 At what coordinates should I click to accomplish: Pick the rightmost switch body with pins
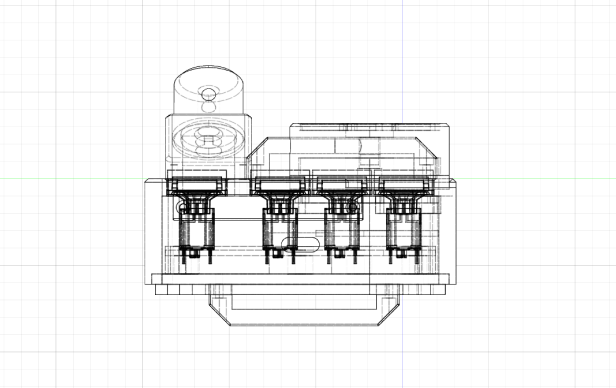pos(403,235)
